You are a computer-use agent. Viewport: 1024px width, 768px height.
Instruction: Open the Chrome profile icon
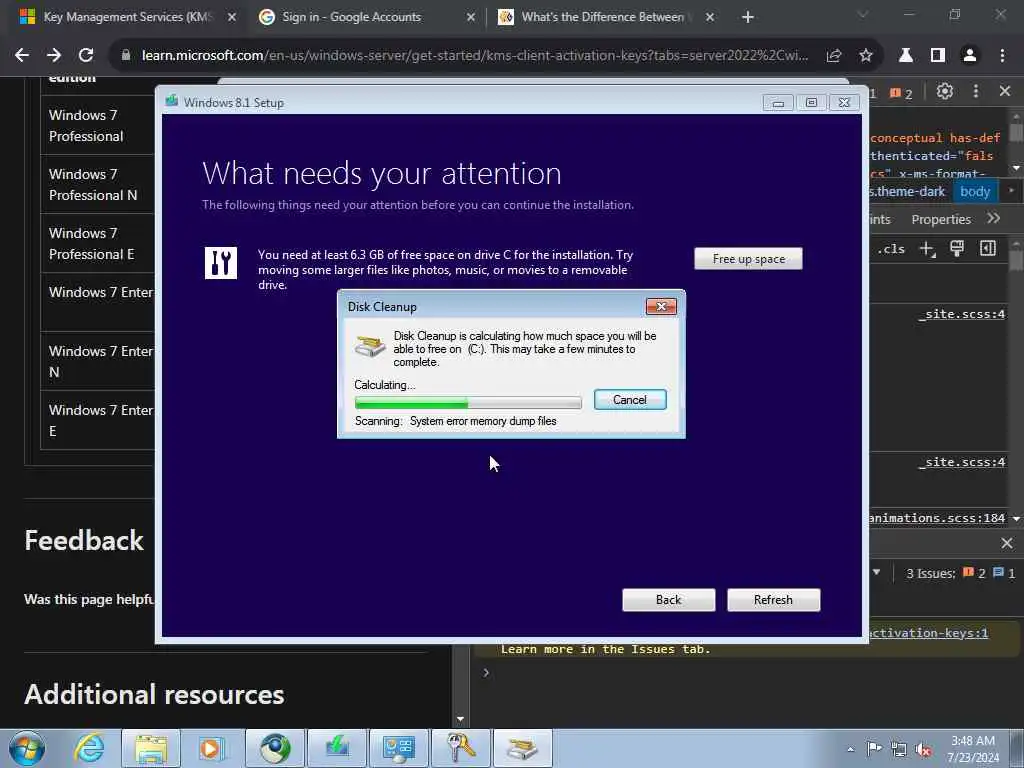coord(970,56)
